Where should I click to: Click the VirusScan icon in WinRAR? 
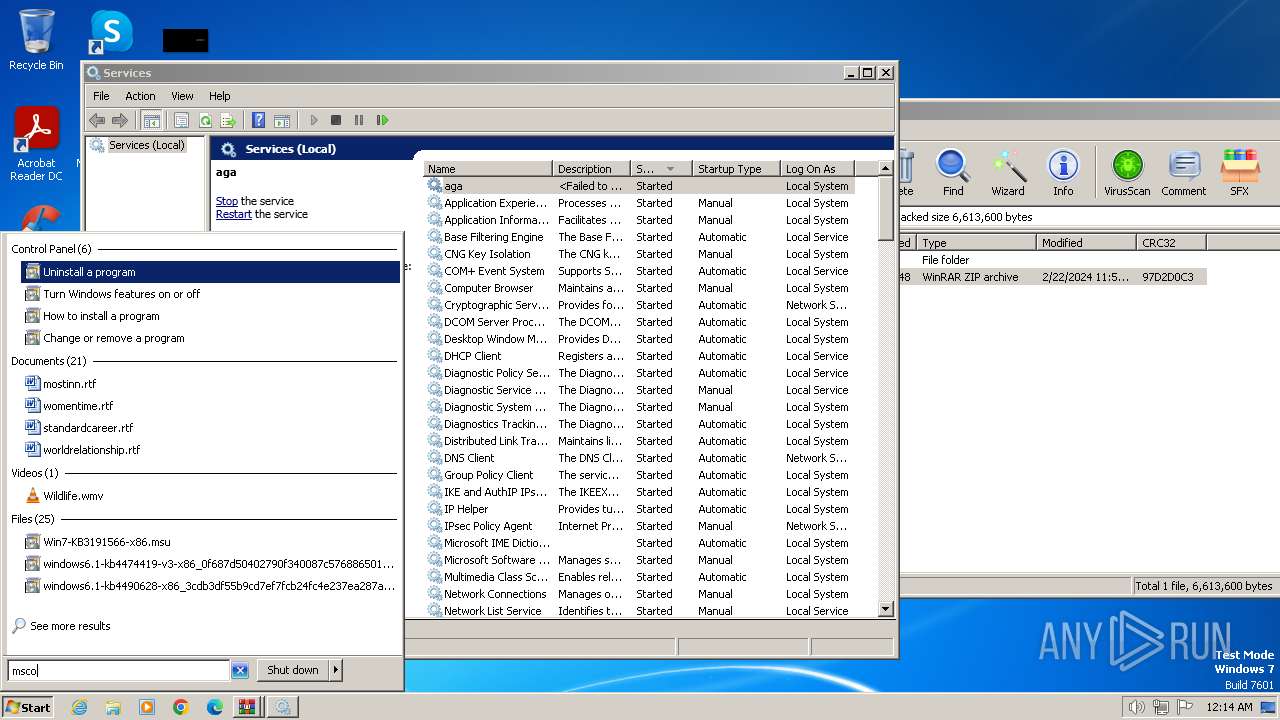coord(1127,173)
